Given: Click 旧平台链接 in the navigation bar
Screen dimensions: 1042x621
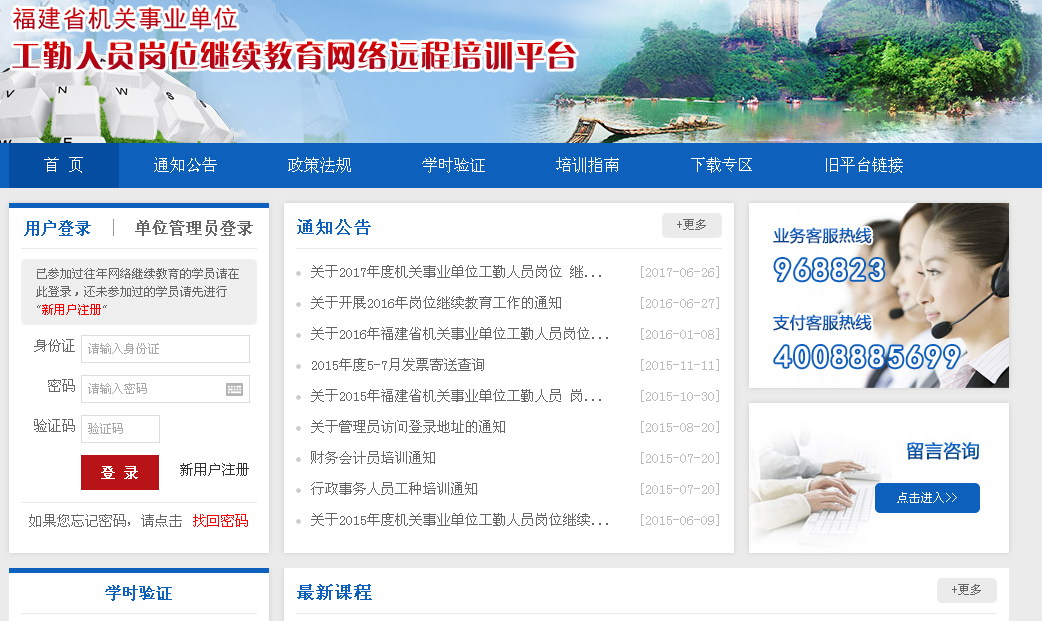Looking at the screenshot, I should (864, 166).
